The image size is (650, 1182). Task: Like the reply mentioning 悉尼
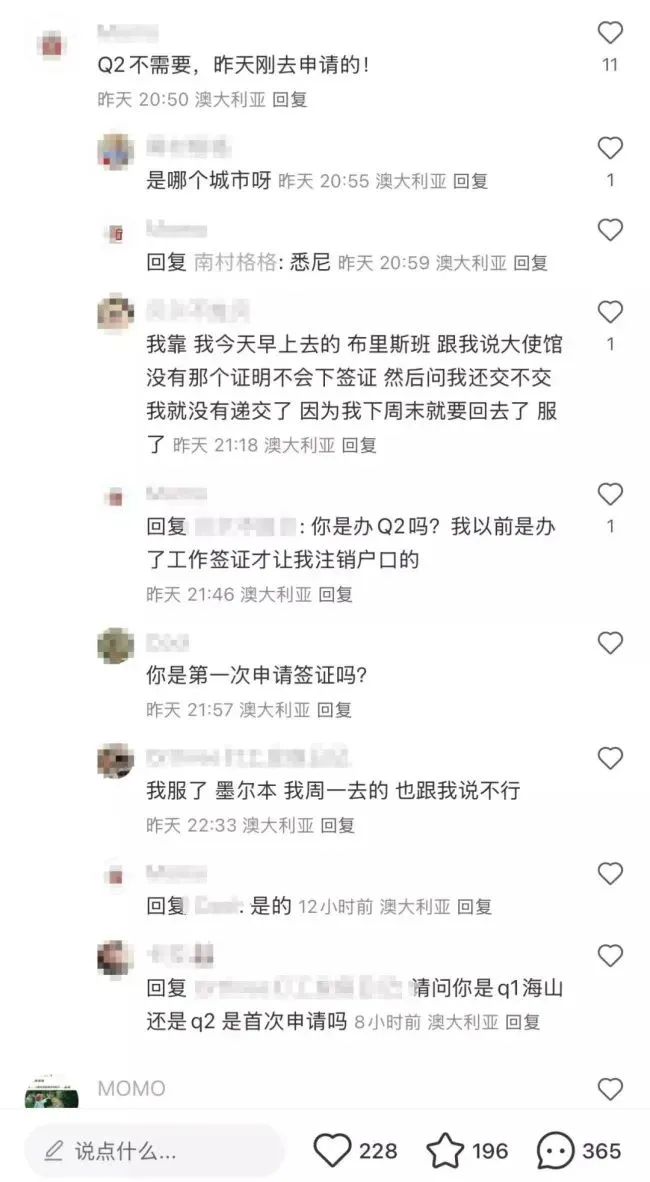[609, 230]
